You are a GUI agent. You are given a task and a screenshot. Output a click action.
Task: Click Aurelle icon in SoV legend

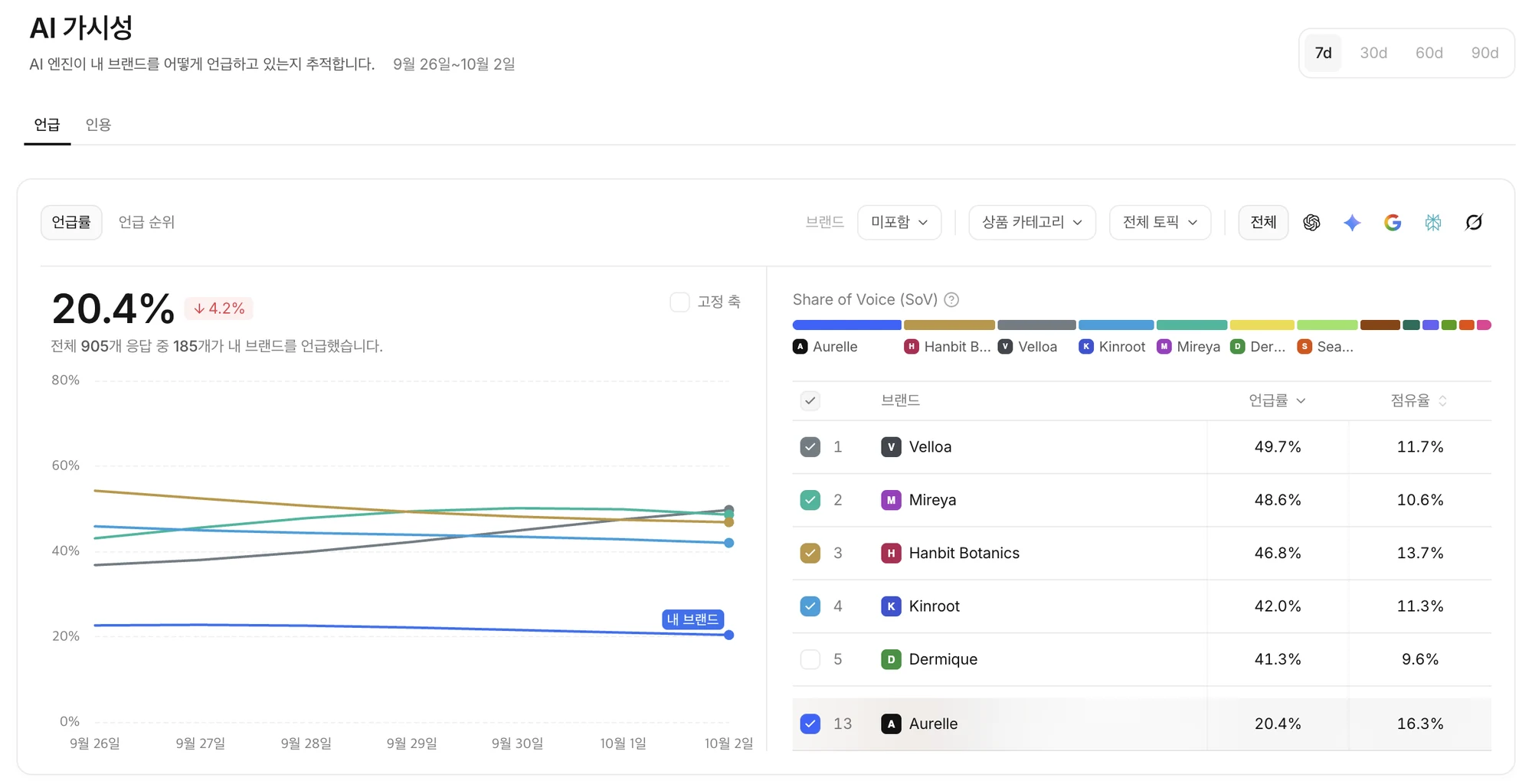[x=800, y=347]
